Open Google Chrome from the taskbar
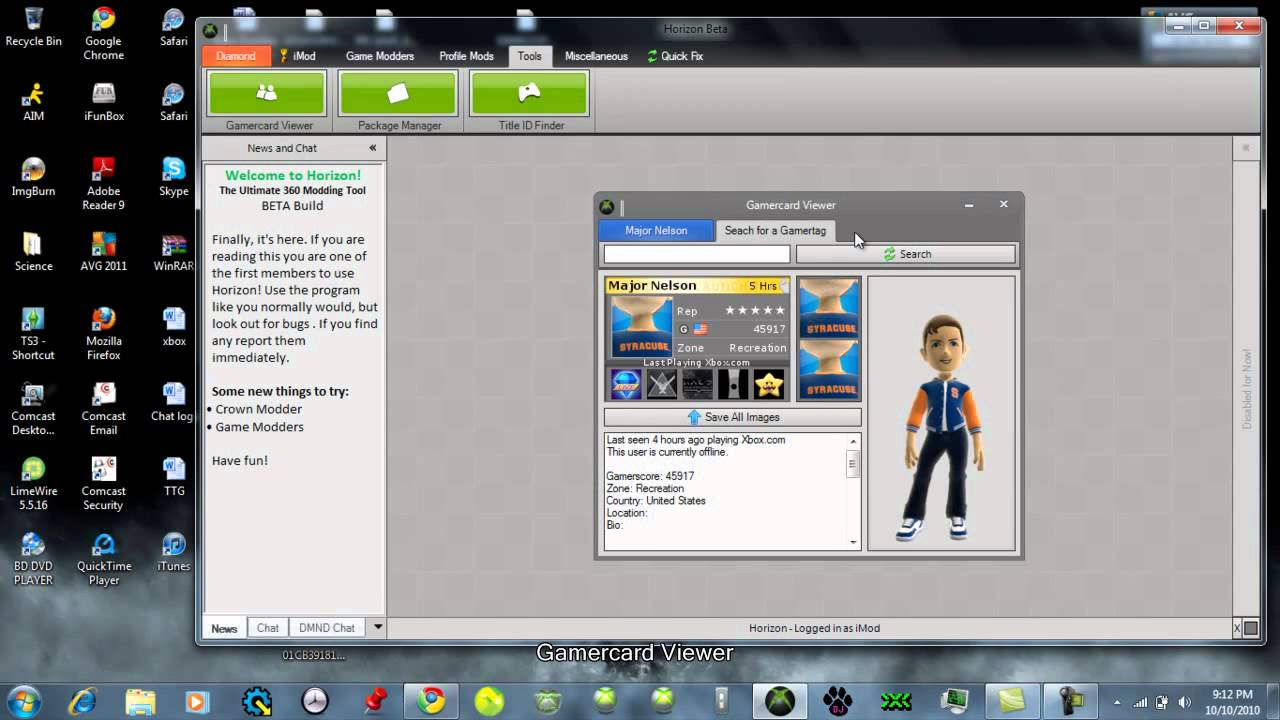 click(432, 700)
